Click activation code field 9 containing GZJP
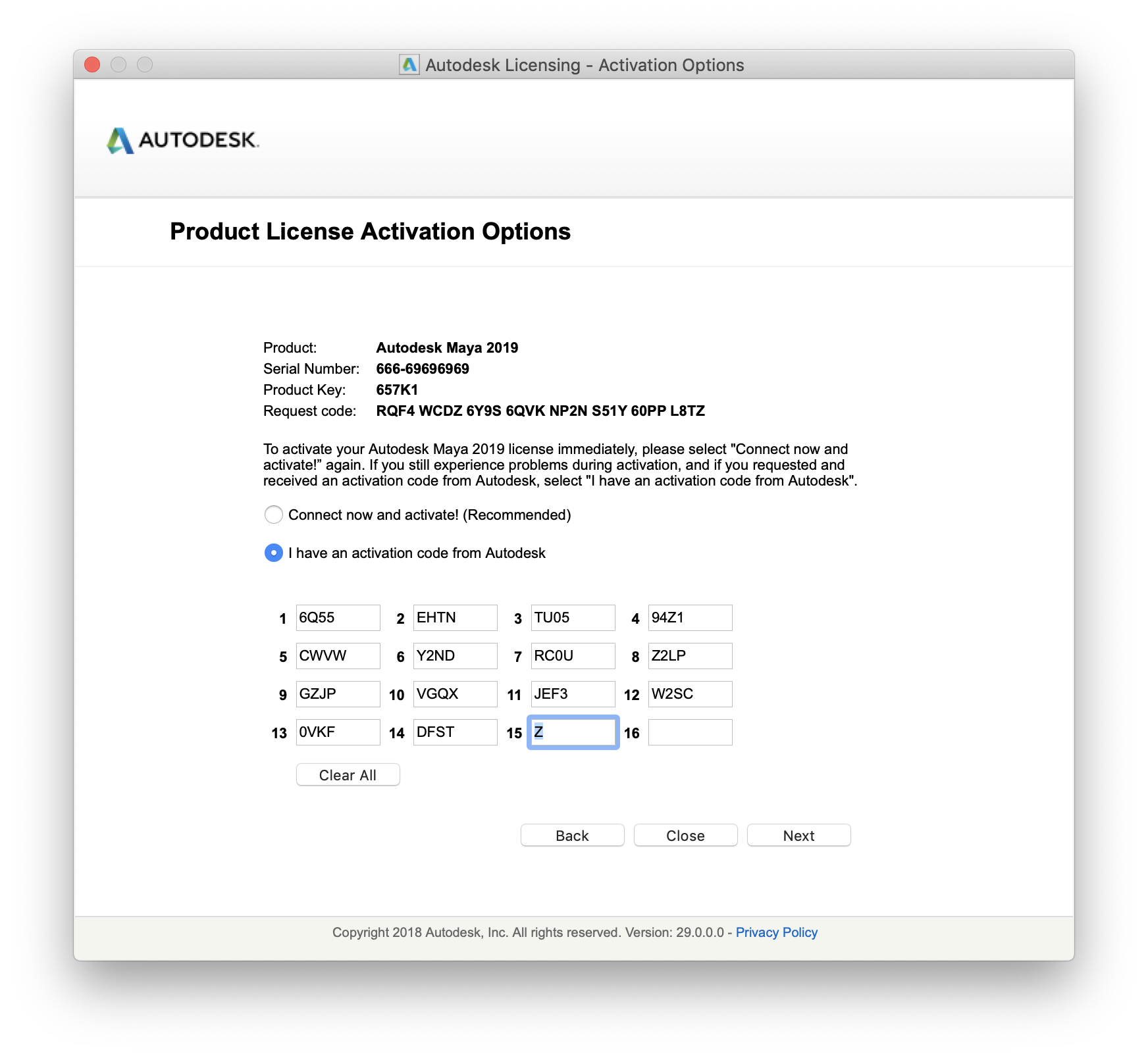The width and height of the screenshot is (1148, 1058). [338, 693]
